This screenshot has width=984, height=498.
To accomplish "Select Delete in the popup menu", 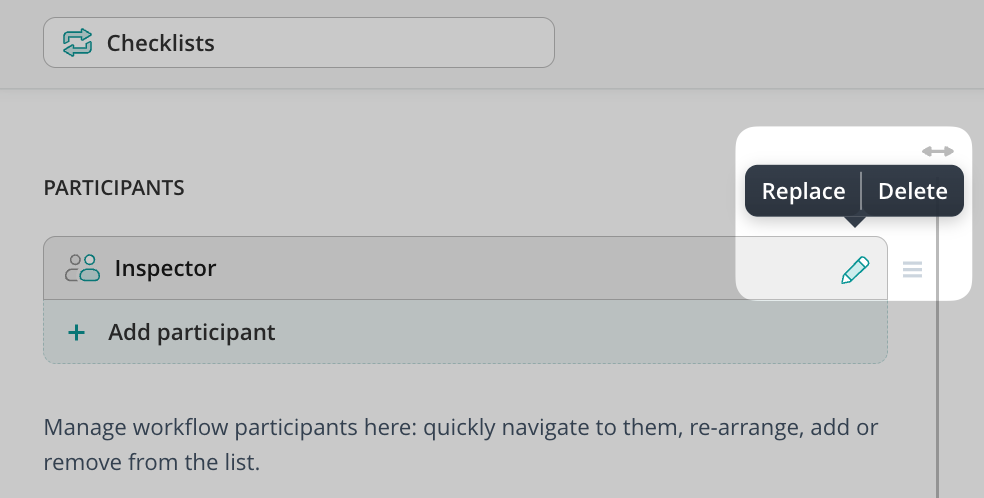I will [912, 191].
